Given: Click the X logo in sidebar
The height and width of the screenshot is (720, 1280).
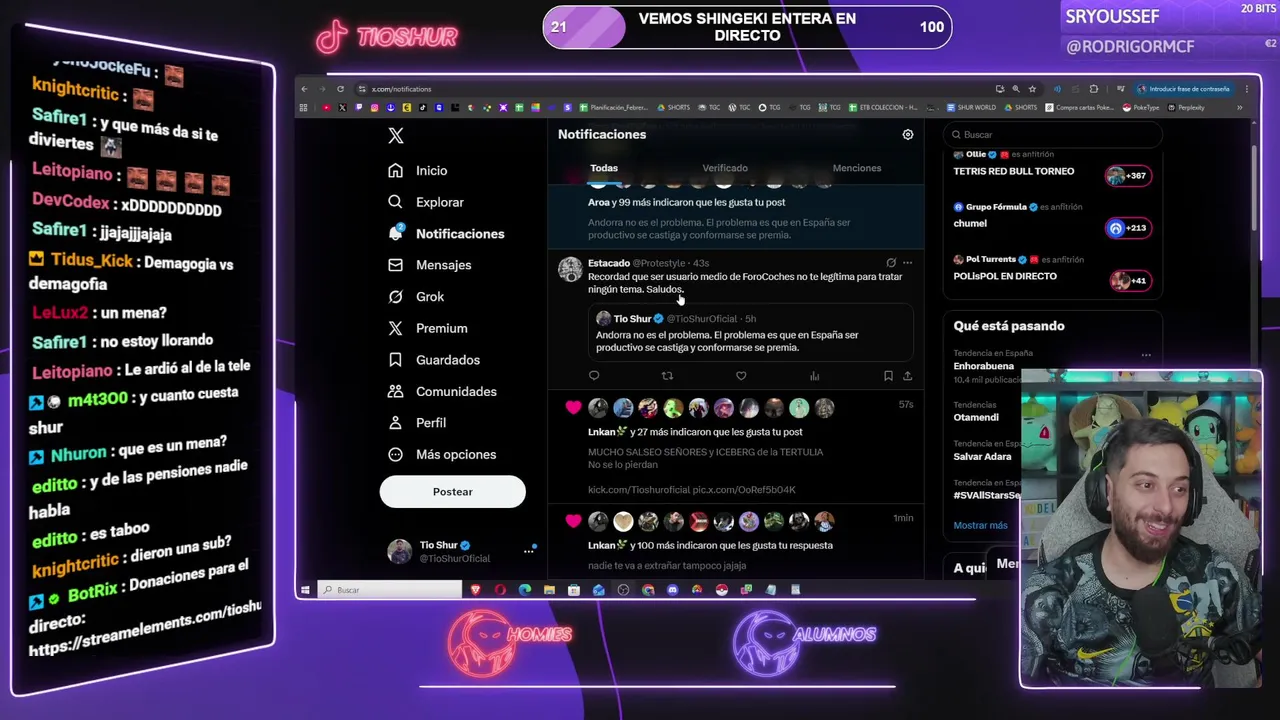Looking at the screenshot, I should tap(396, 136).
